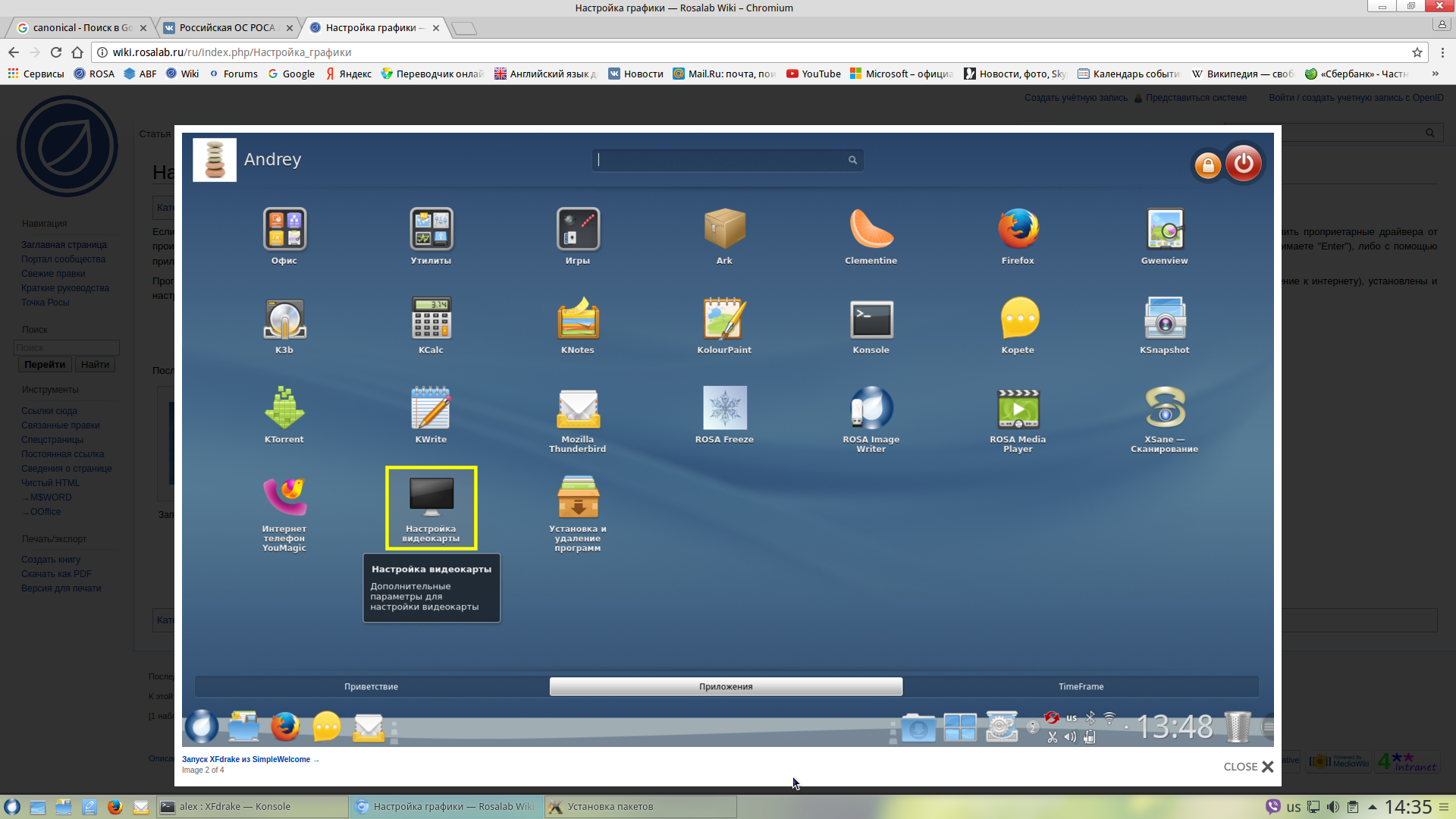Go back using the browser arrow
Image resolution: width=1456 pixels, height=819 pixels.
pos(14,52)
